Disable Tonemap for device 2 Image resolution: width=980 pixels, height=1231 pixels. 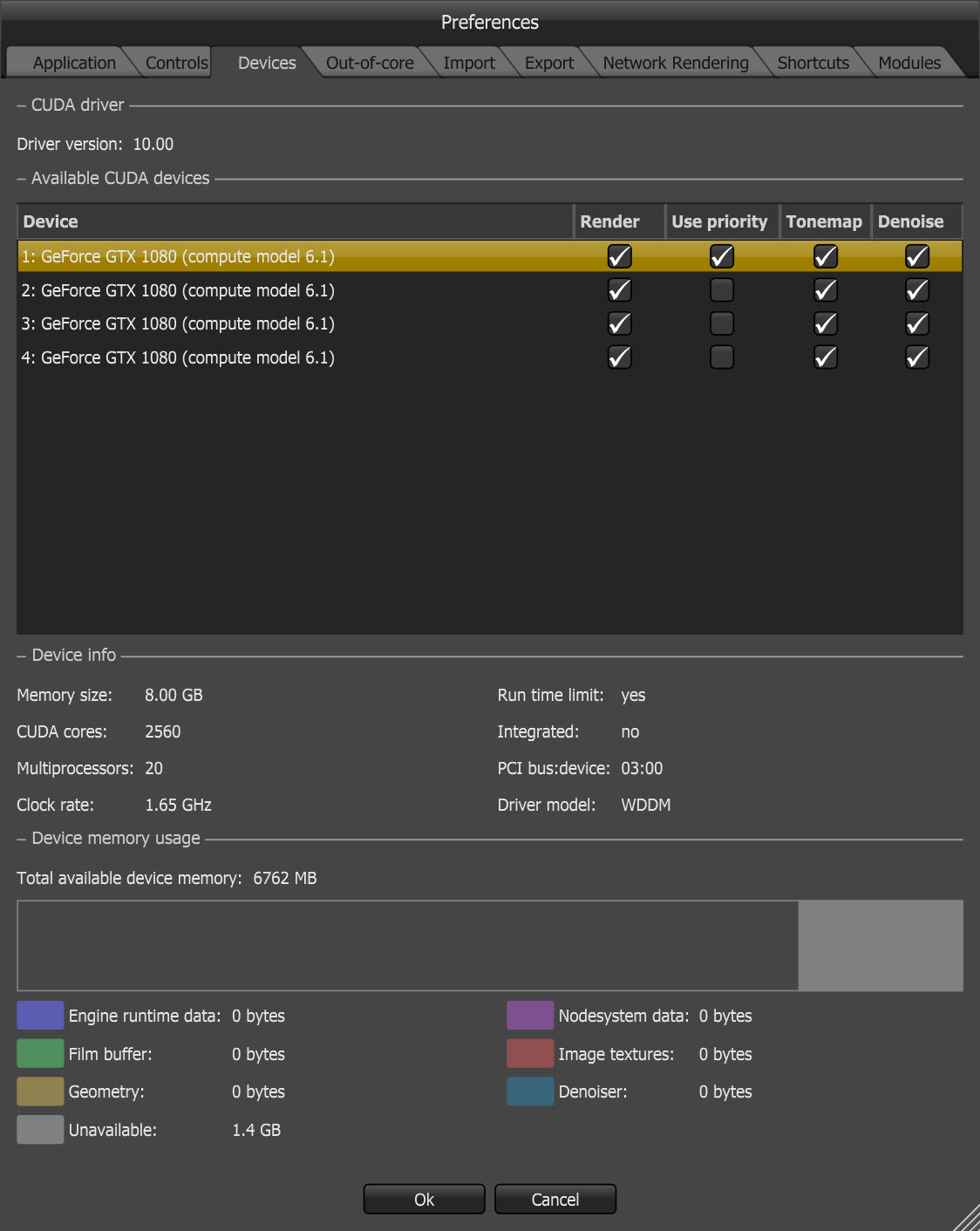coord(825,289)
